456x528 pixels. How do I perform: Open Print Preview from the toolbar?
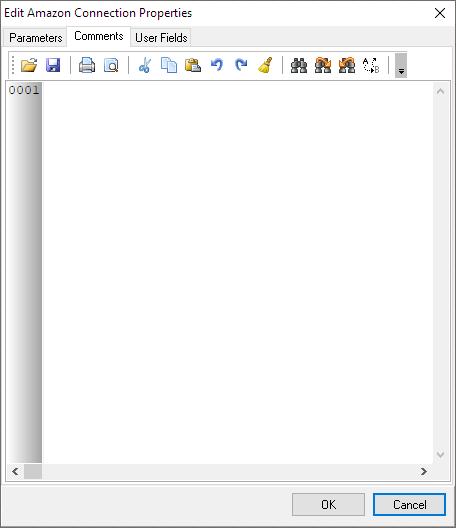(x=111, y=65)
